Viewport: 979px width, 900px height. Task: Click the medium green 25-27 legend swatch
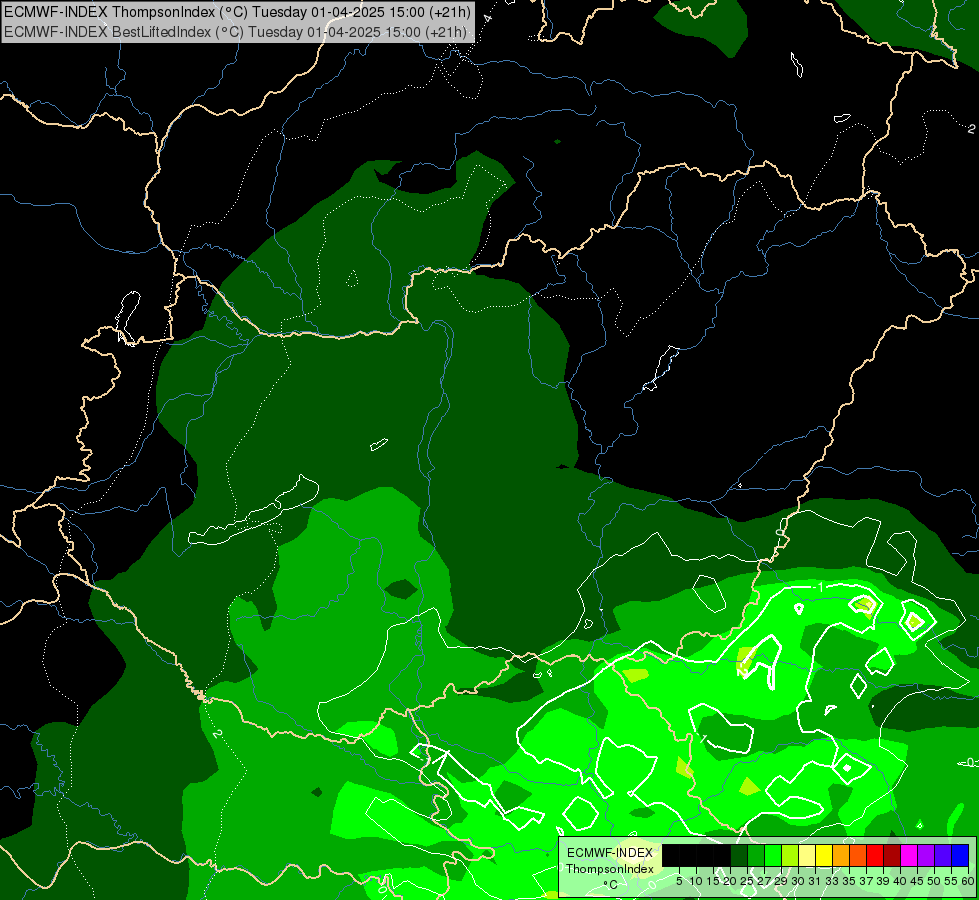click(756, 856)
